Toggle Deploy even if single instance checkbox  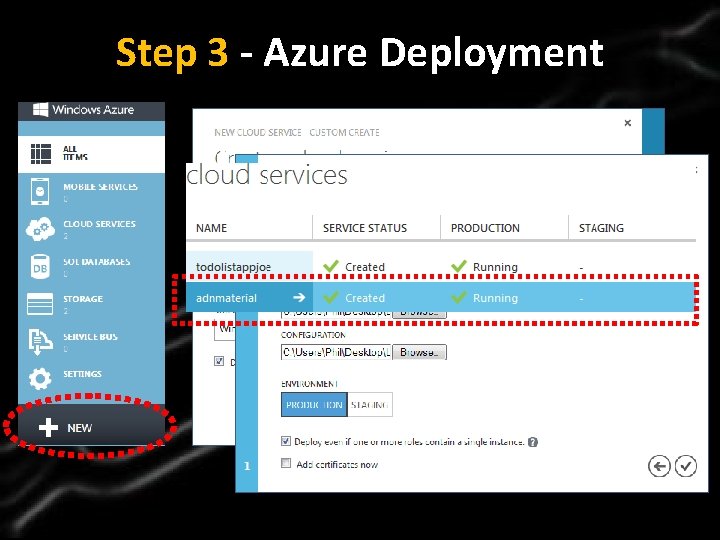pyautogui.click(x=286, y=441)
